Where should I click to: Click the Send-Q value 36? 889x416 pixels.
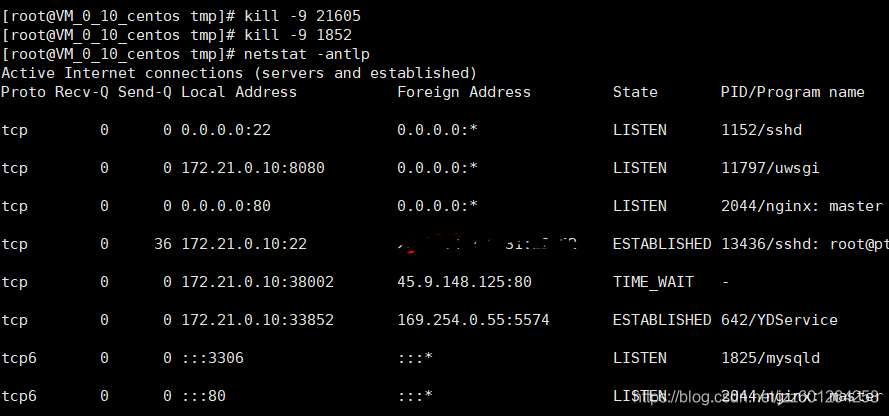(x=163, y=244)
